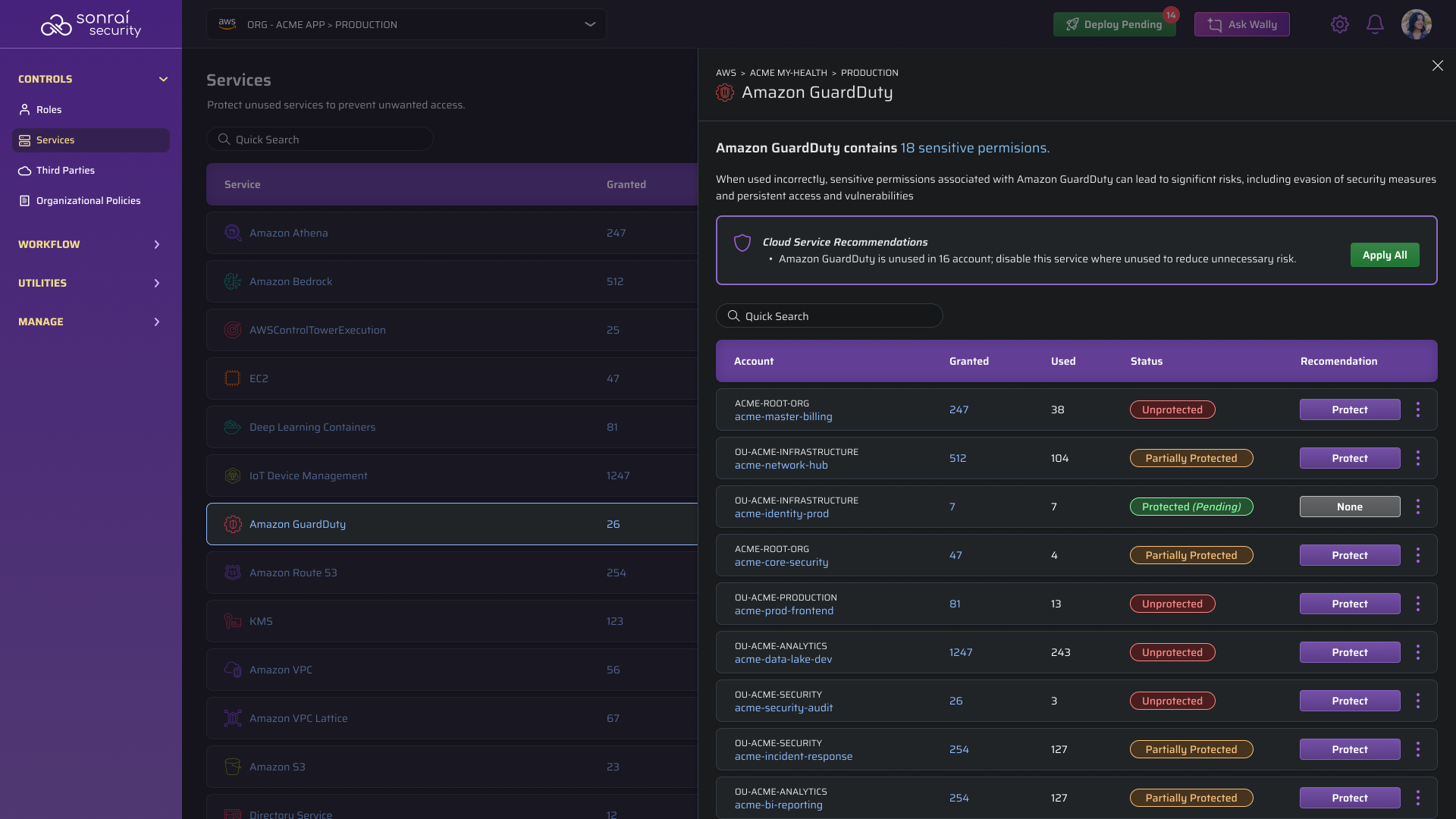Image resolution: width=1456 pixels, height=819 pixels.
Task: Click the Partially Protected badge for acme-core-security
Action: click(x=1191, y=555)
